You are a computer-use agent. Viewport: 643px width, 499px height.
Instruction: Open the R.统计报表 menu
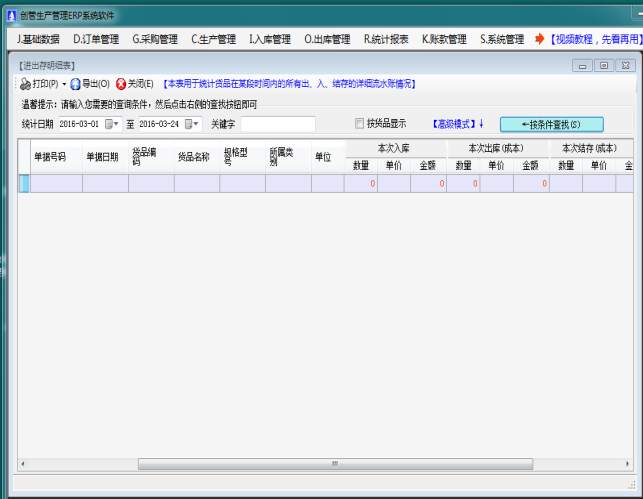(x=386, y=39)
